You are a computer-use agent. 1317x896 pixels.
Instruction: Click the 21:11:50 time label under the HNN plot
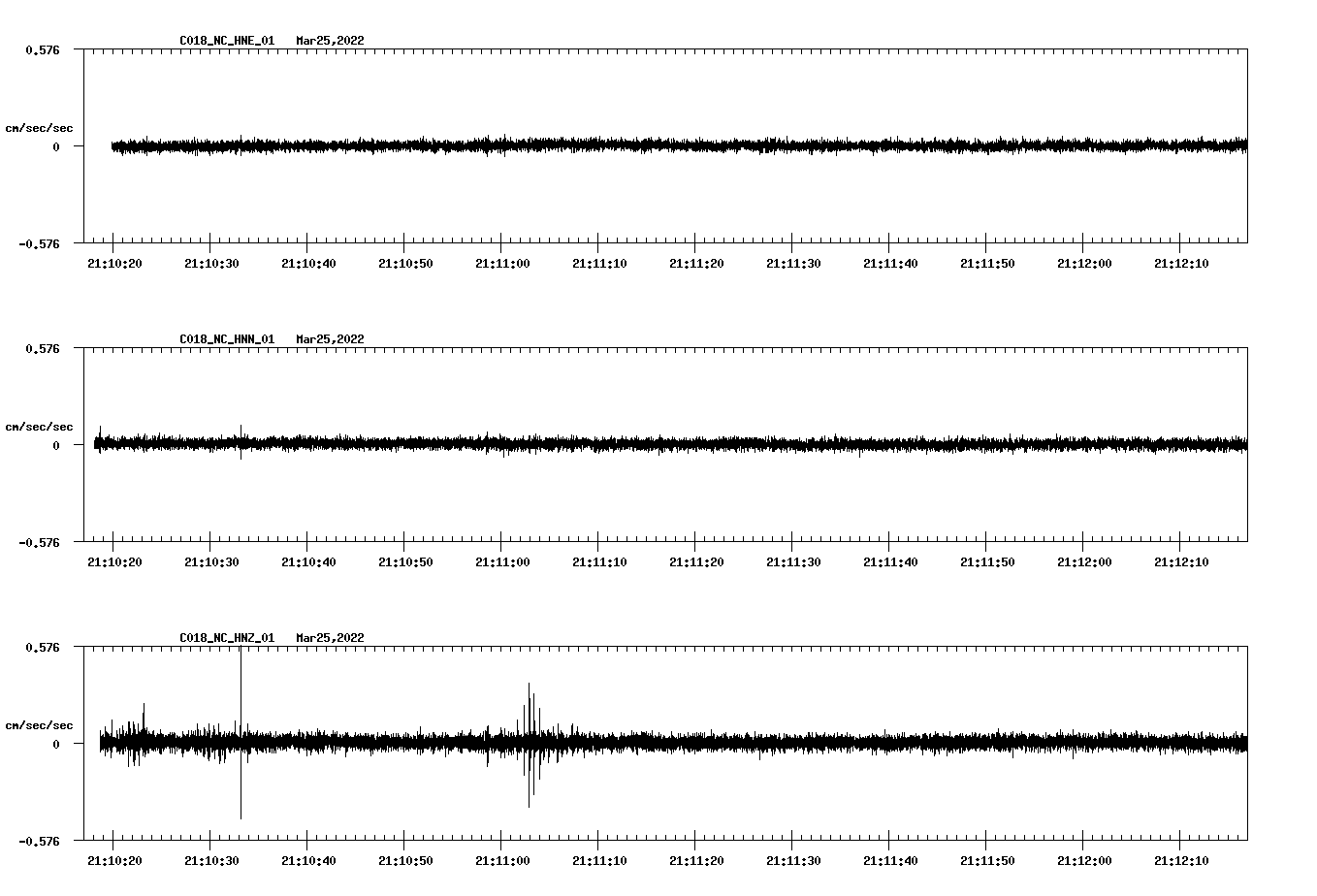click(987, 561)
